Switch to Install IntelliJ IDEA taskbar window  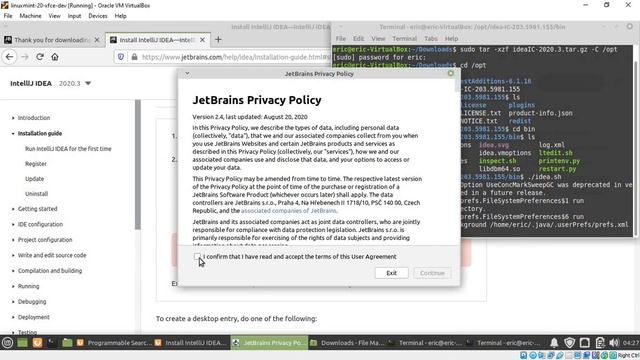click(191, 343)
